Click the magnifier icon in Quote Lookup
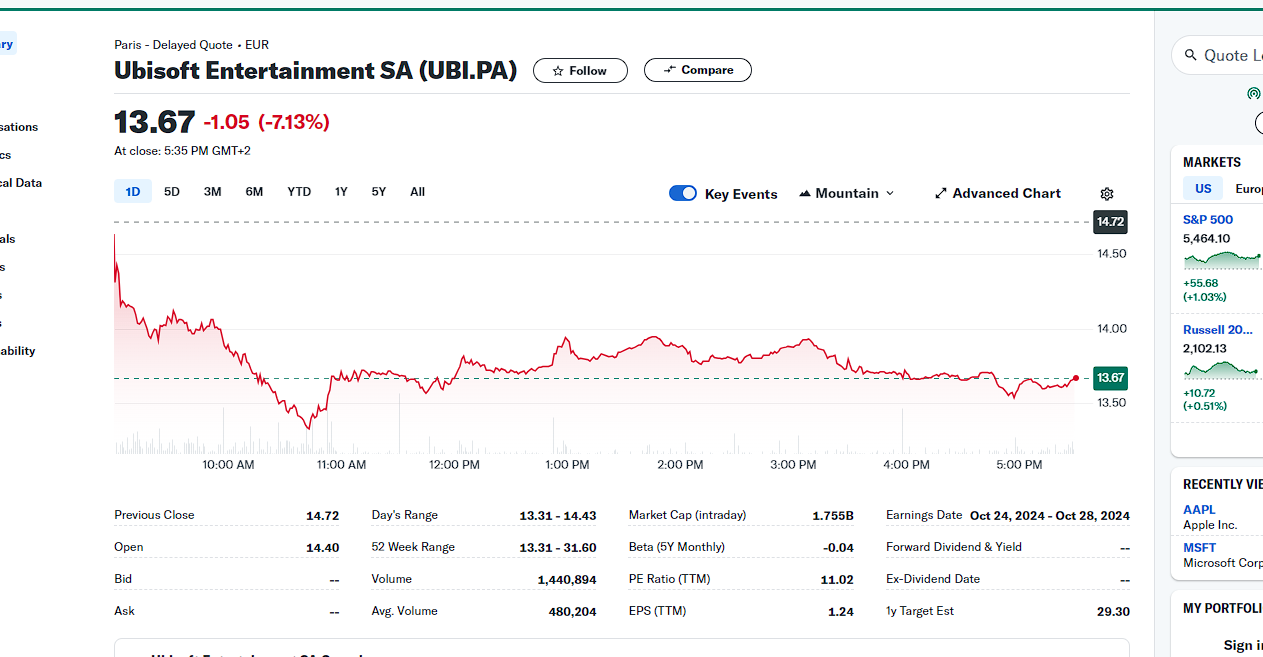Viewport: 1263px width, 657px height. tap(1190, 55)
